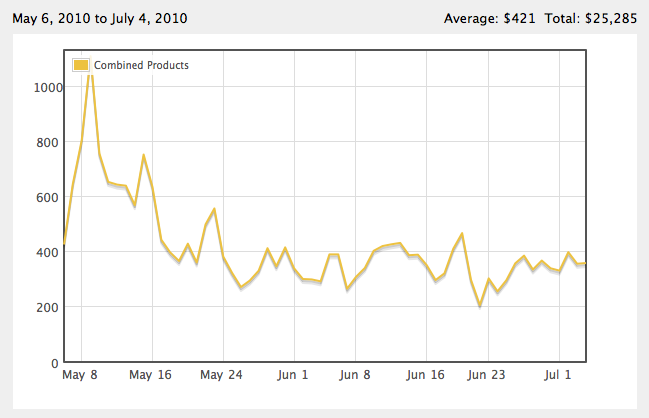Click the 'Average: $421' value
The width and height of the screenshot is (649, 418).
pyautogui.click(x=490, y=19)
